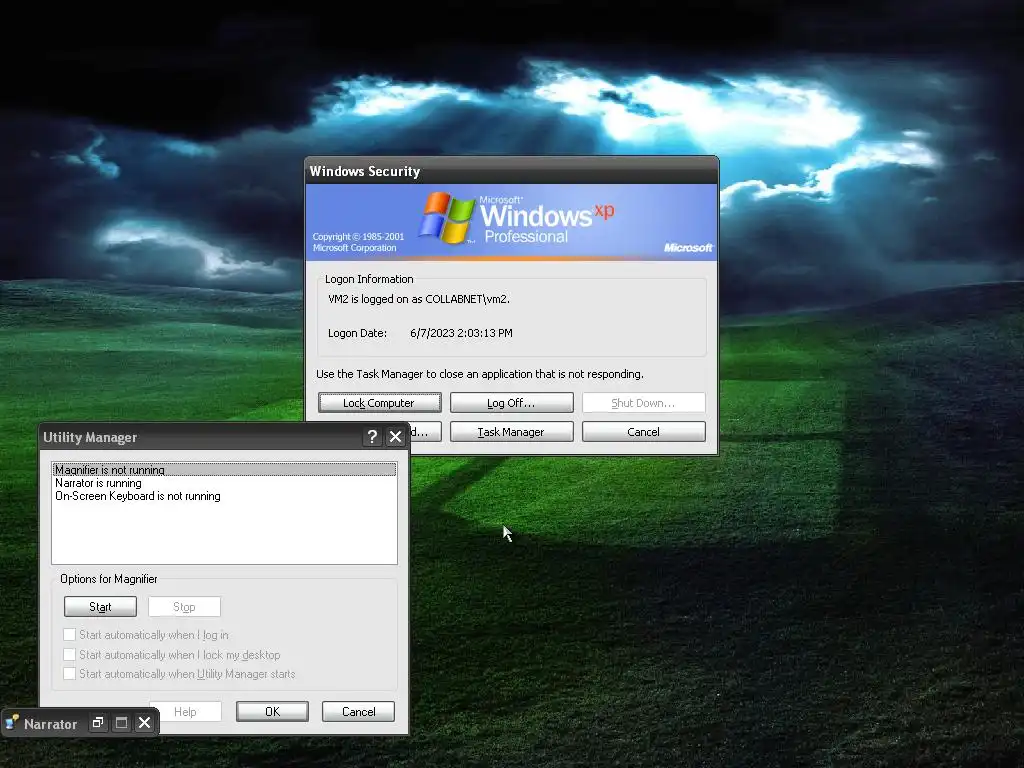
Task: Click OK in Utility Manager
Action: click(272, 711)
